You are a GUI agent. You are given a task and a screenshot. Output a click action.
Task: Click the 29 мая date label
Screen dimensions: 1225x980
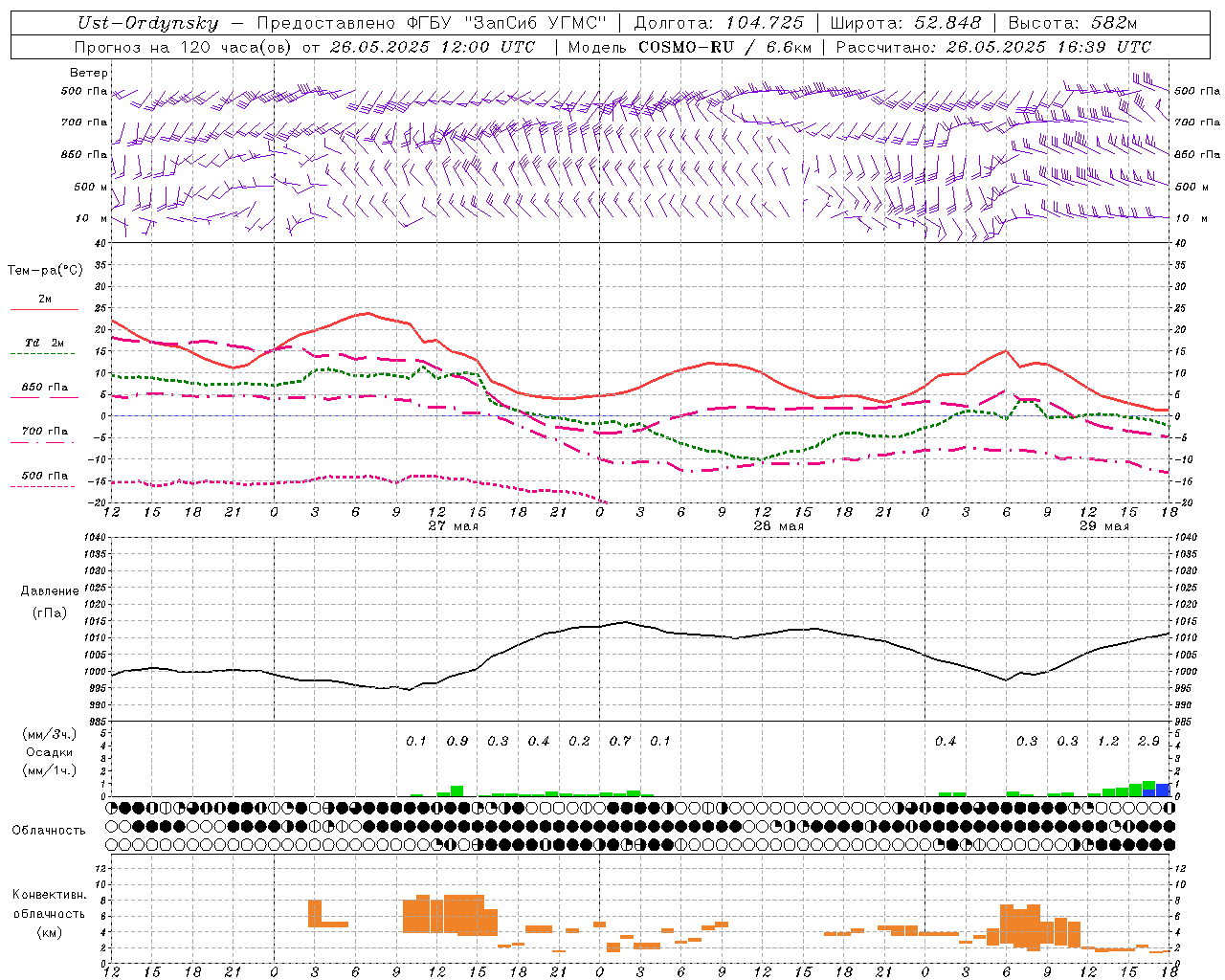tap(1104, 525)
